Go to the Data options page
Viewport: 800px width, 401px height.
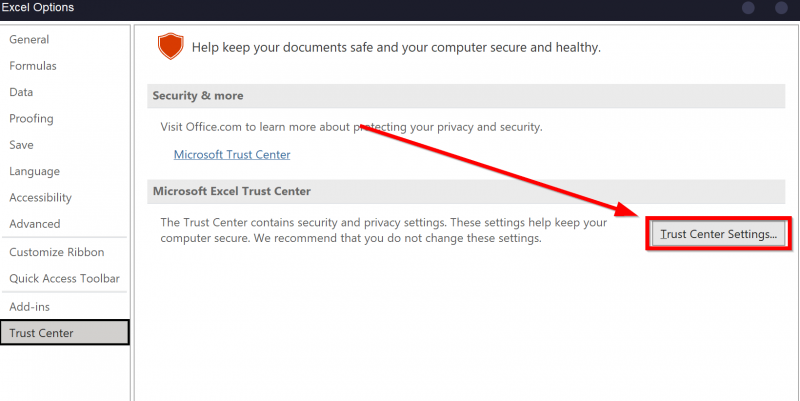tap(21, 92)
